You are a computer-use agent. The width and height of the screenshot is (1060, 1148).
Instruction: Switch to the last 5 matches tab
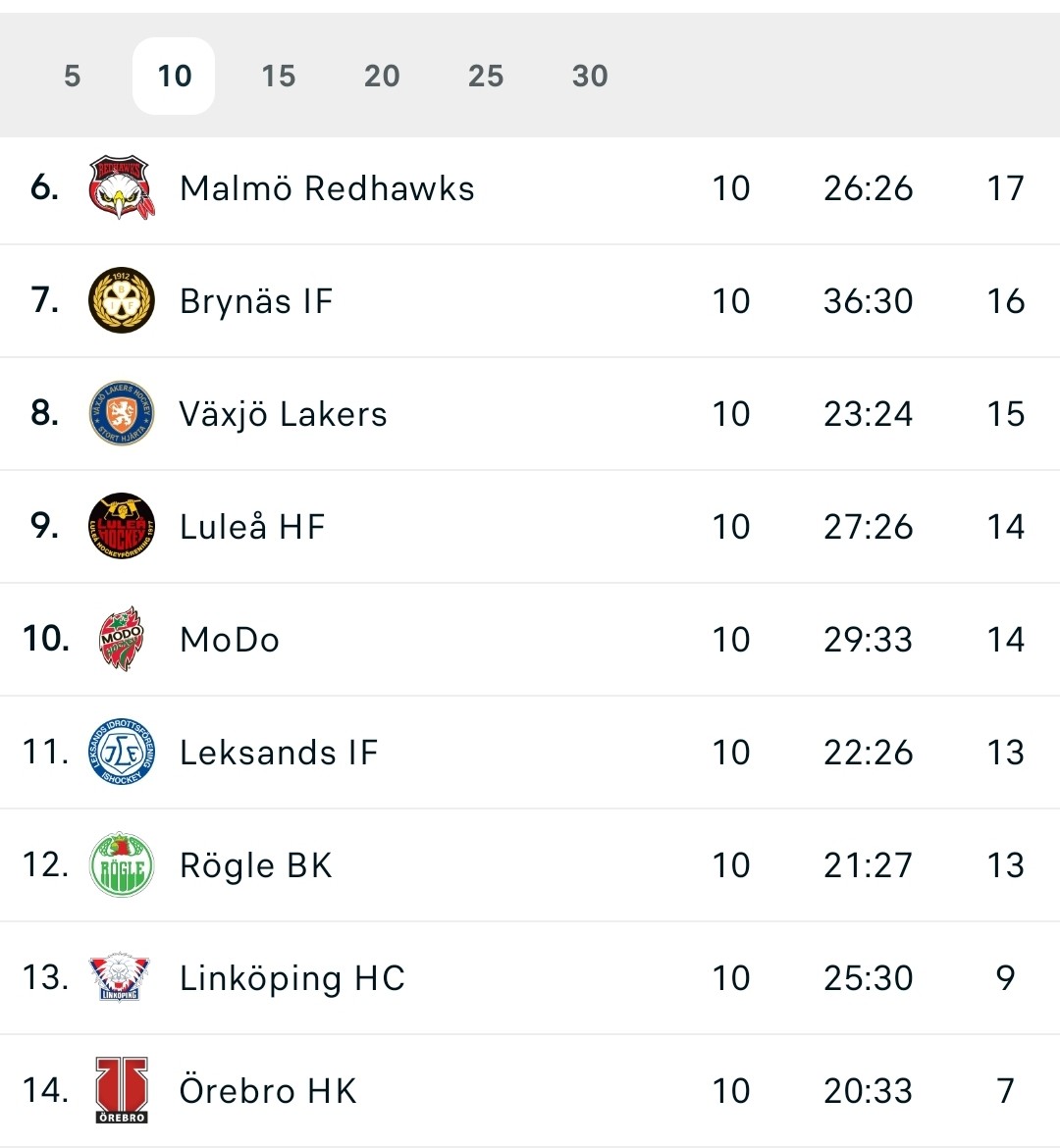tap(72, 77)
